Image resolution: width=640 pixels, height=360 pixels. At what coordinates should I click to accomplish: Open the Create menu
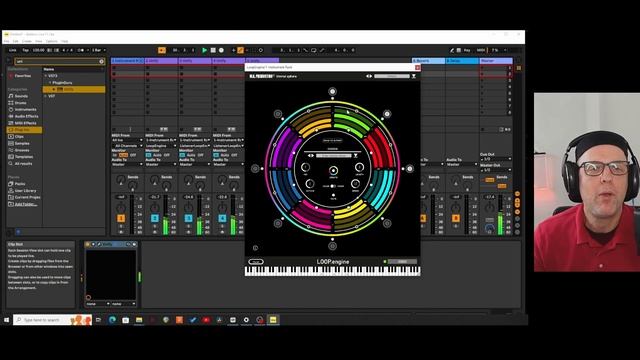(27, 41)
